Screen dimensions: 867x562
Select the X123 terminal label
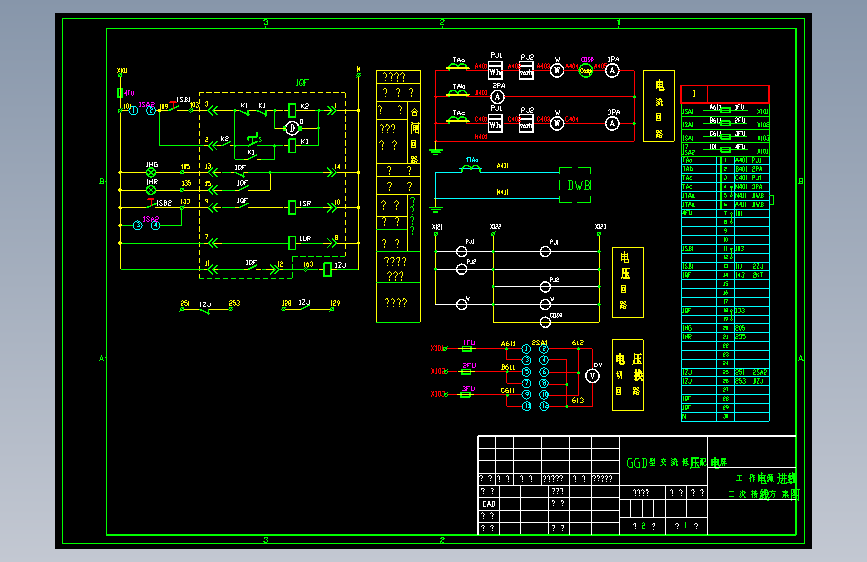(x=600, y=227)
